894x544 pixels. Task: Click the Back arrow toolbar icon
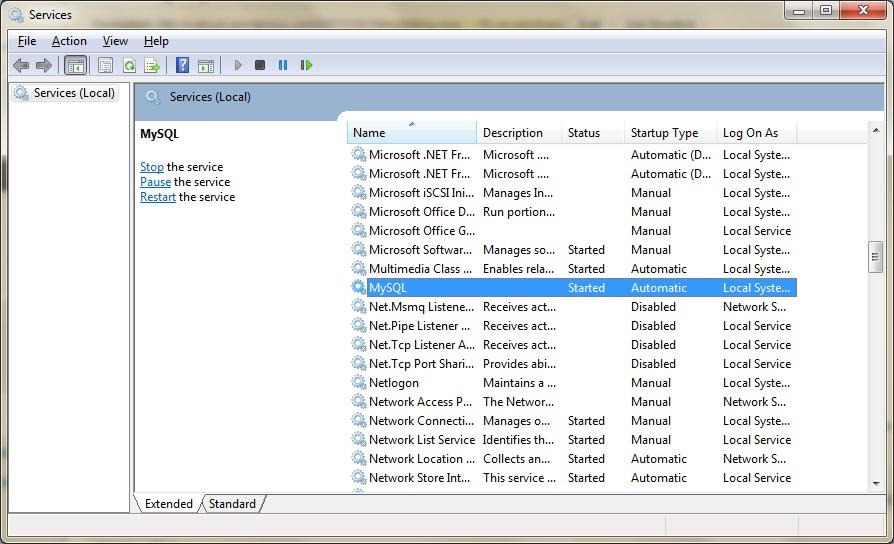pos(21,65)
